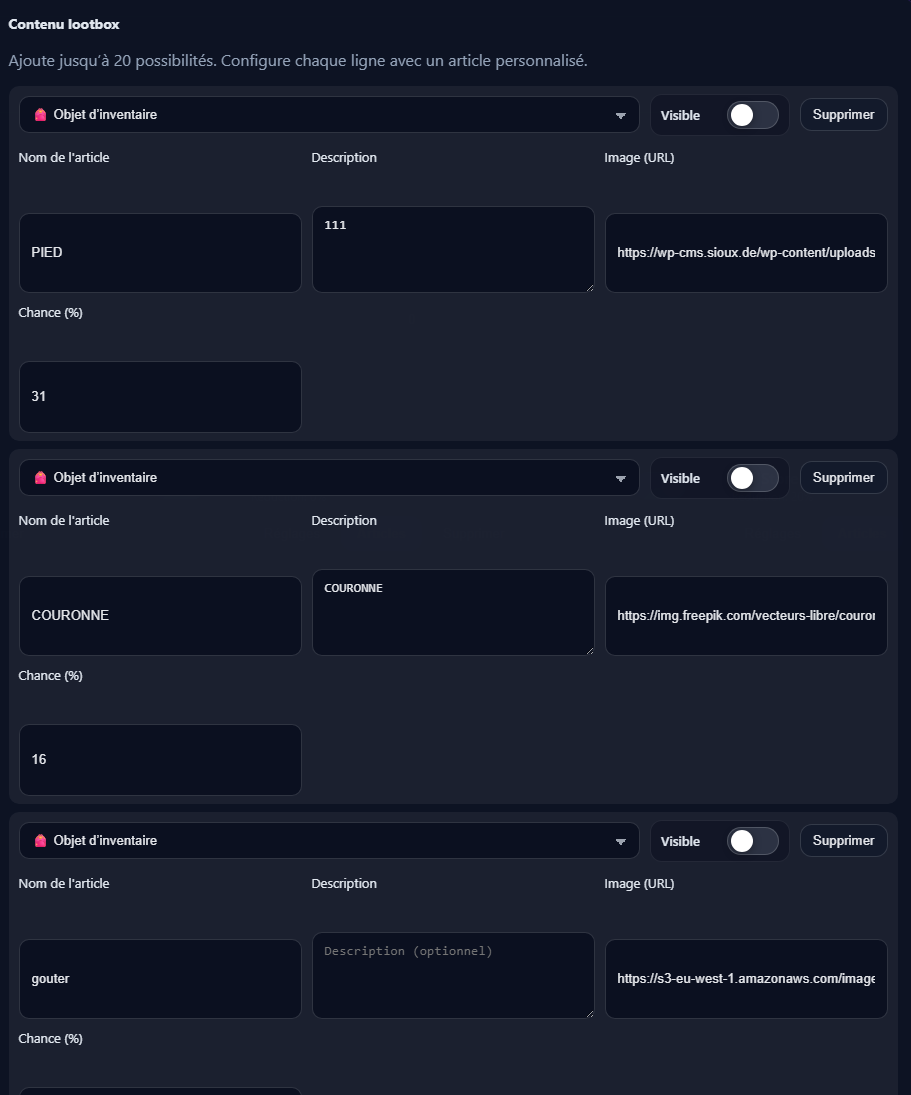This screenshot has height=1095, width=911.
Task: Click the amazonaws image URL field
Action: click(x=746, y=979)
